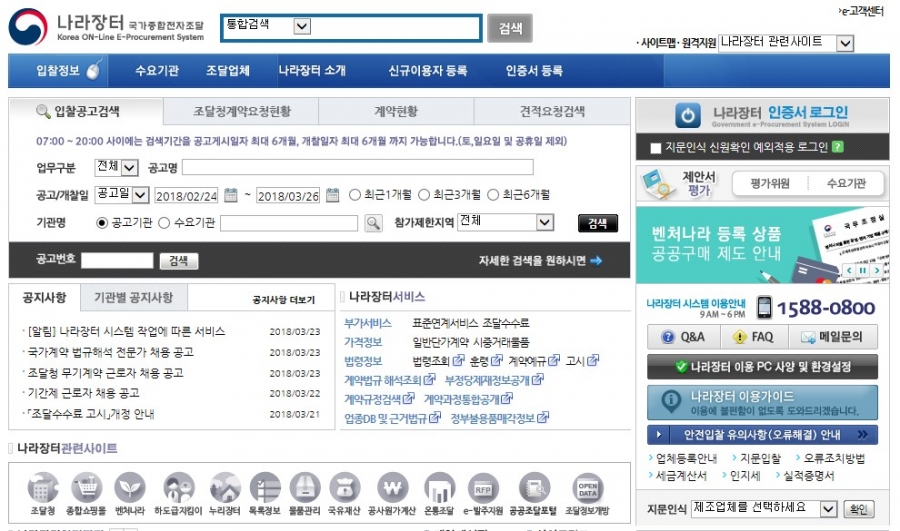Open the e-발주지원 RFP icon

tap(483, 488)
